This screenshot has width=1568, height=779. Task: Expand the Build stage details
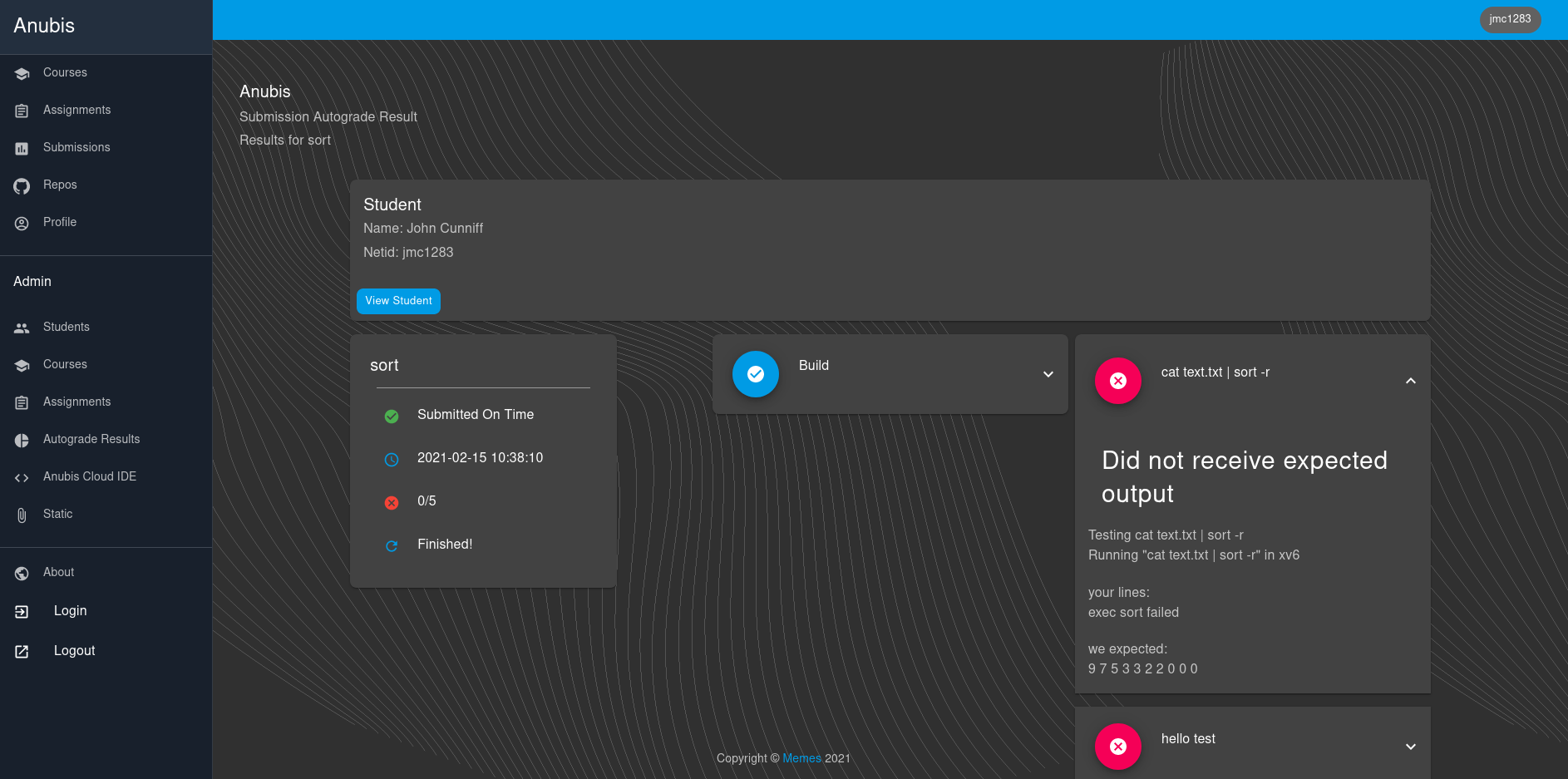1047,374
